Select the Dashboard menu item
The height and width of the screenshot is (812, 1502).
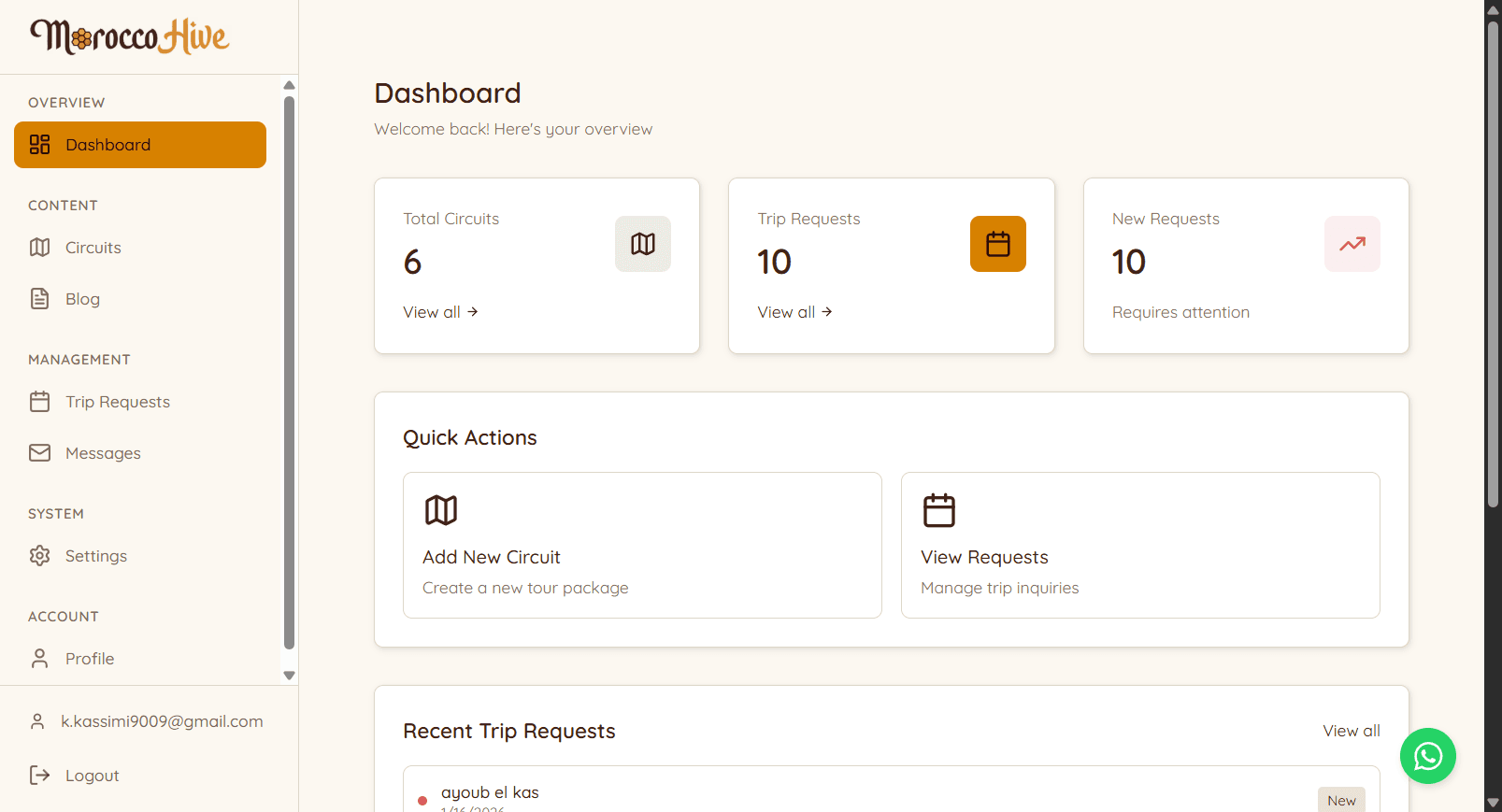(140, 145)
